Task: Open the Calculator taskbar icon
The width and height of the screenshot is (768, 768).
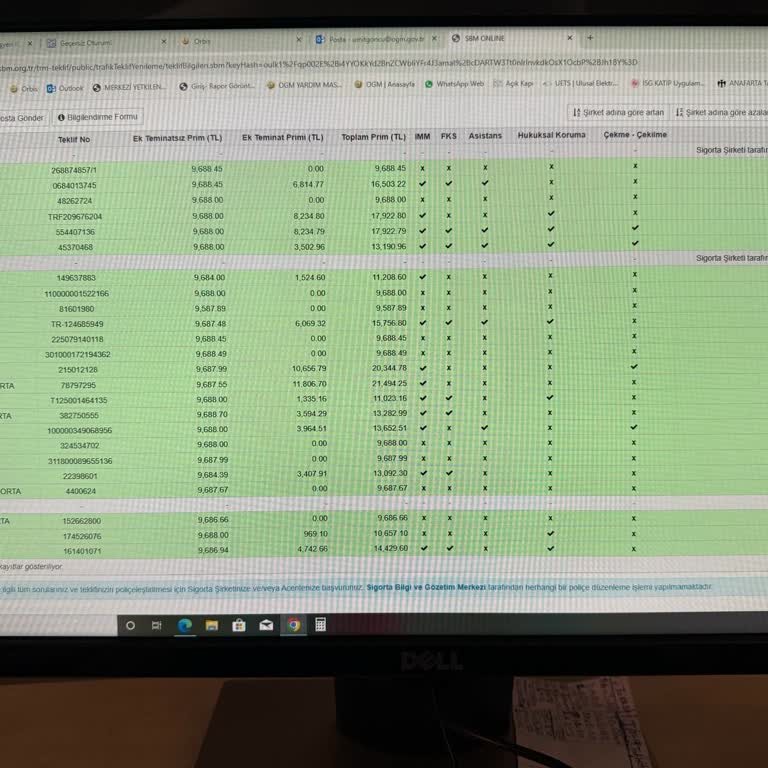Action: 320,624
